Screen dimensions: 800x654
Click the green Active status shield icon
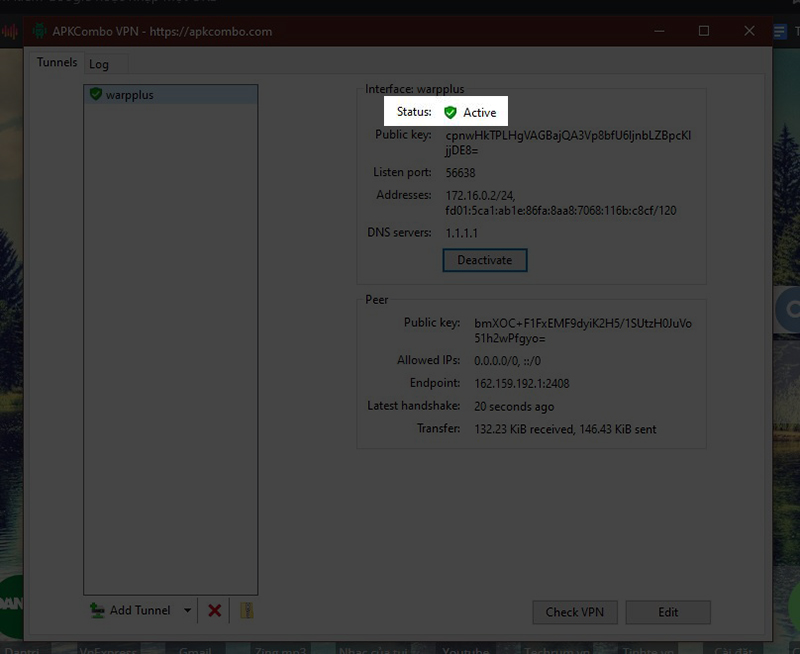[x=450, y=113]
